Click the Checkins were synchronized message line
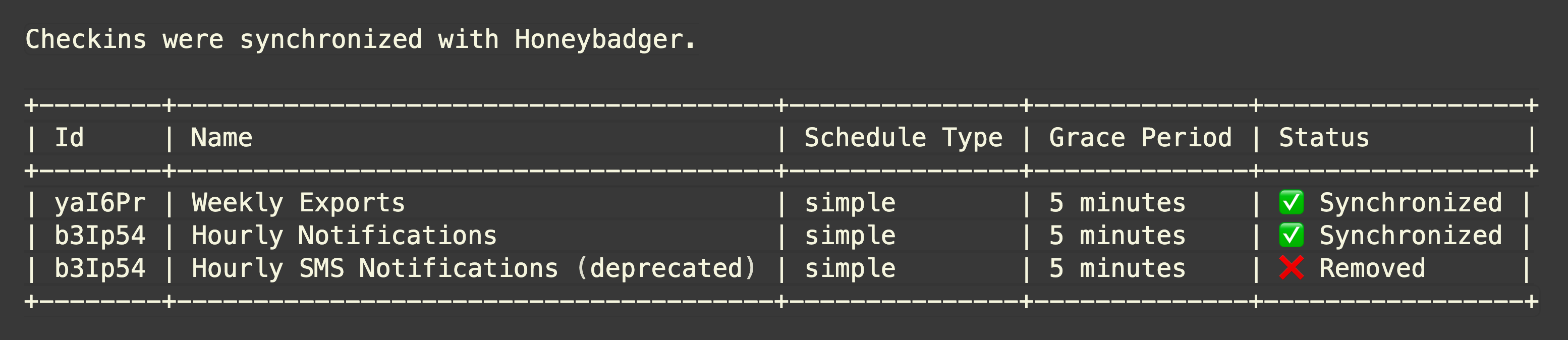Viewport: 1568px width, 340px height. (360, 39)
